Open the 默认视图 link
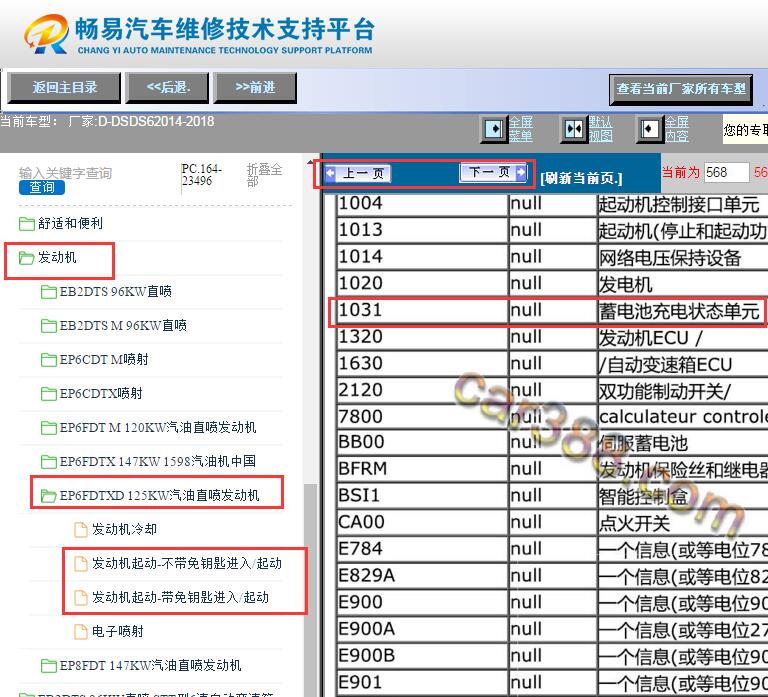Image resolution: width=768 pixels, height=697 pixels. (x=600, y=129)
